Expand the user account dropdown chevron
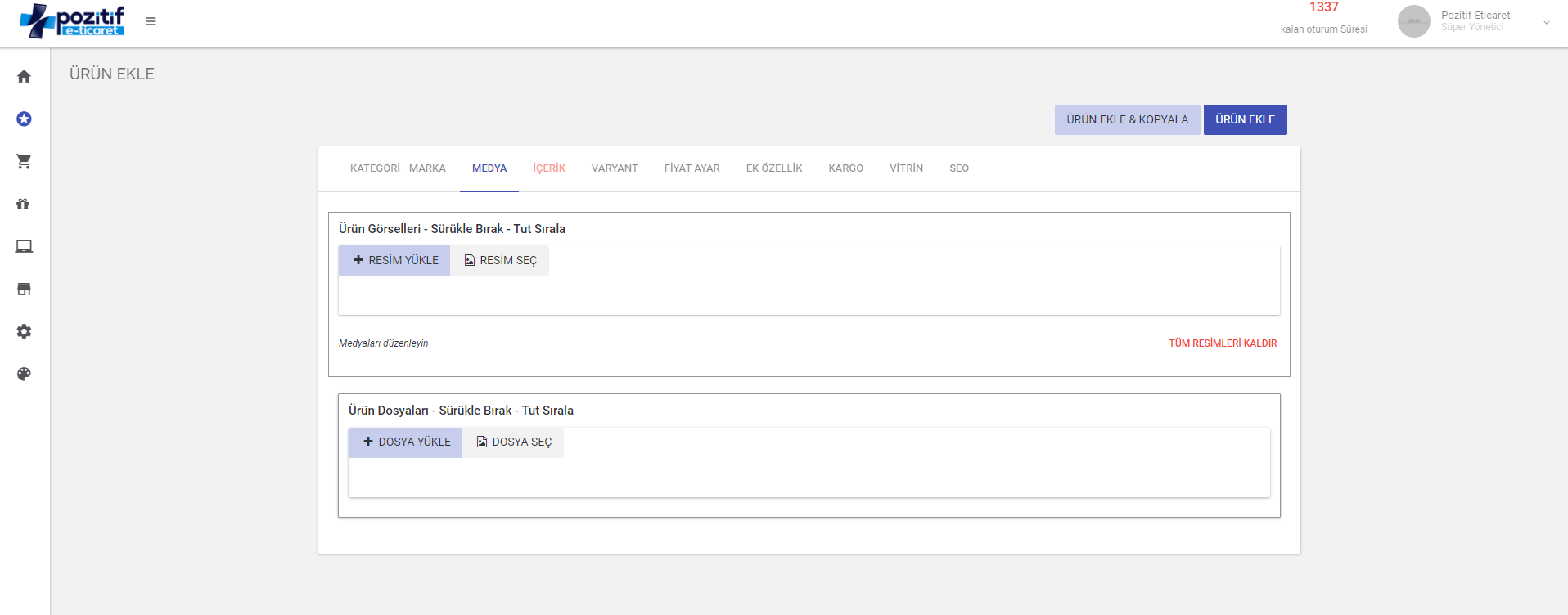The image size is (1568, 615). click(1546, 23)
